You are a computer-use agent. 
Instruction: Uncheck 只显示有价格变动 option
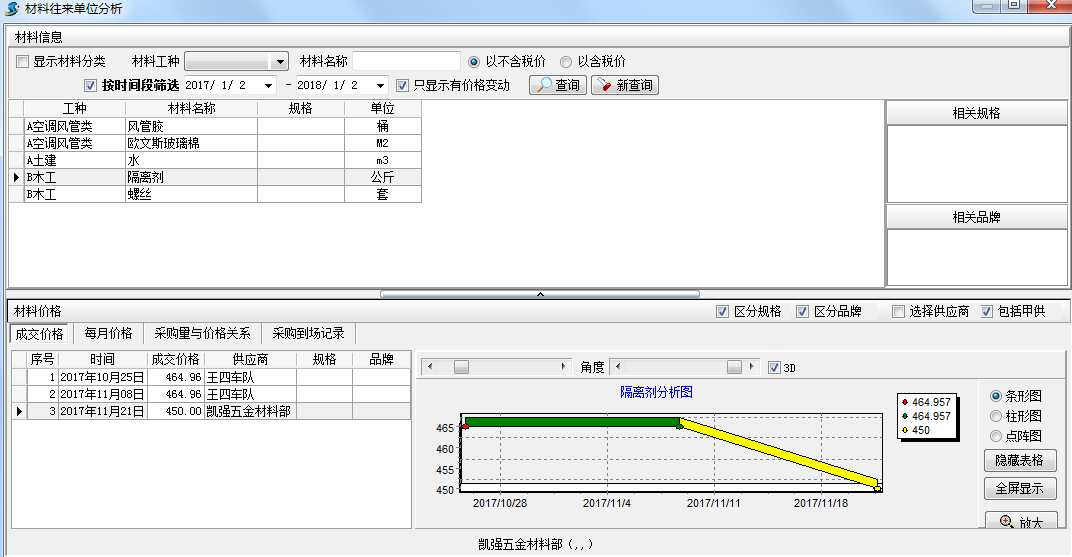(403, 85)
